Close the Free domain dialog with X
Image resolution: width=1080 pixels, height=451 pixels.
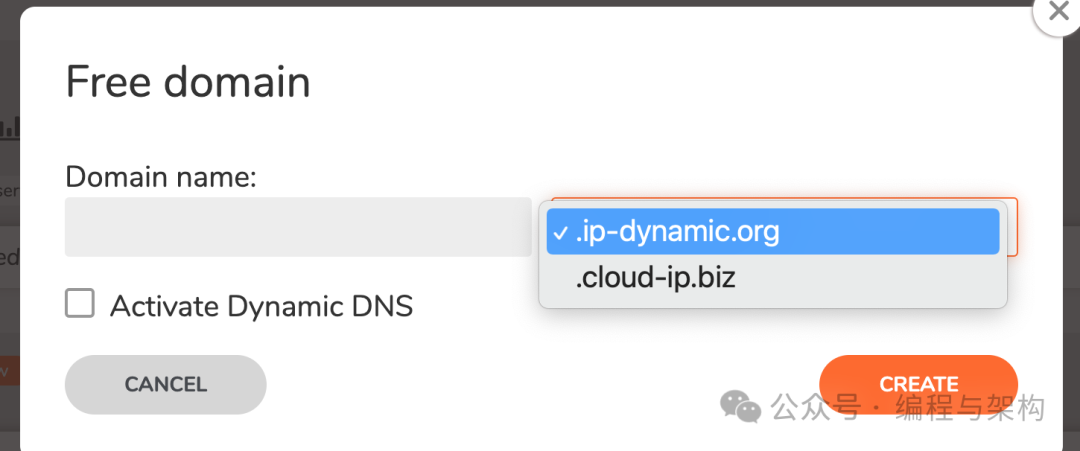1058,14
